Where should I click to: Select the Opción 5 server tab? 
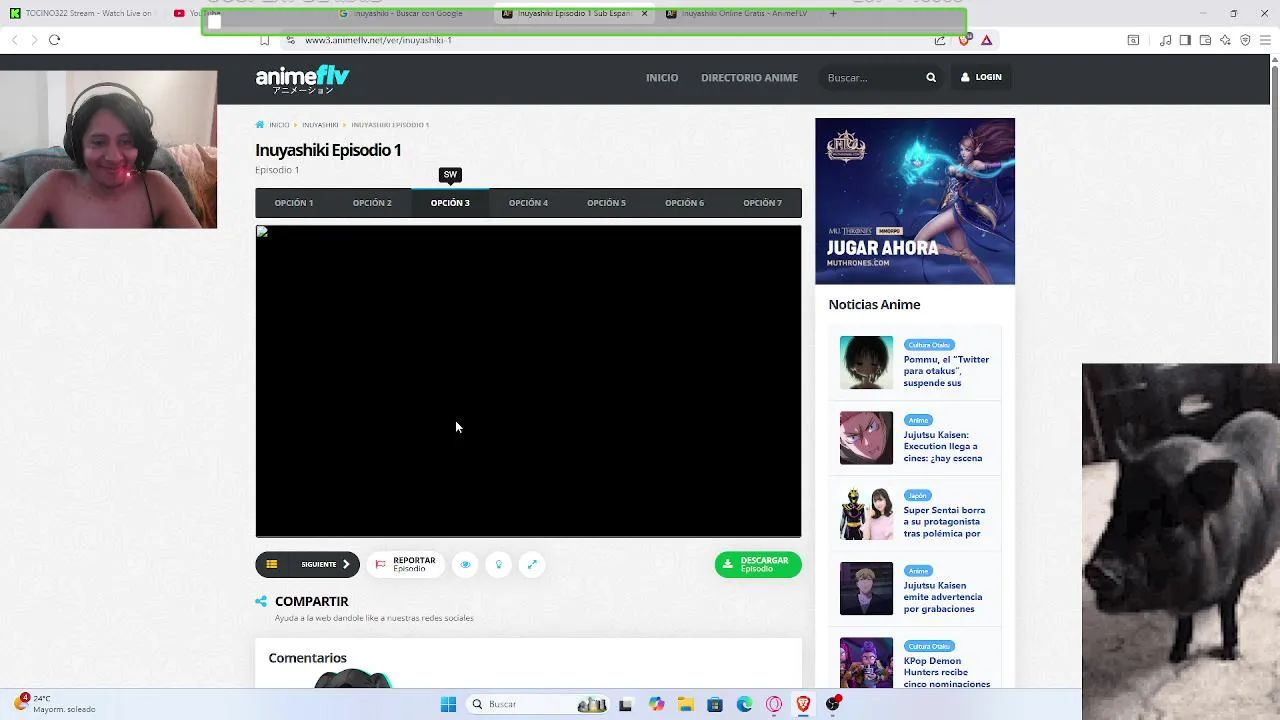coord(606,203)
